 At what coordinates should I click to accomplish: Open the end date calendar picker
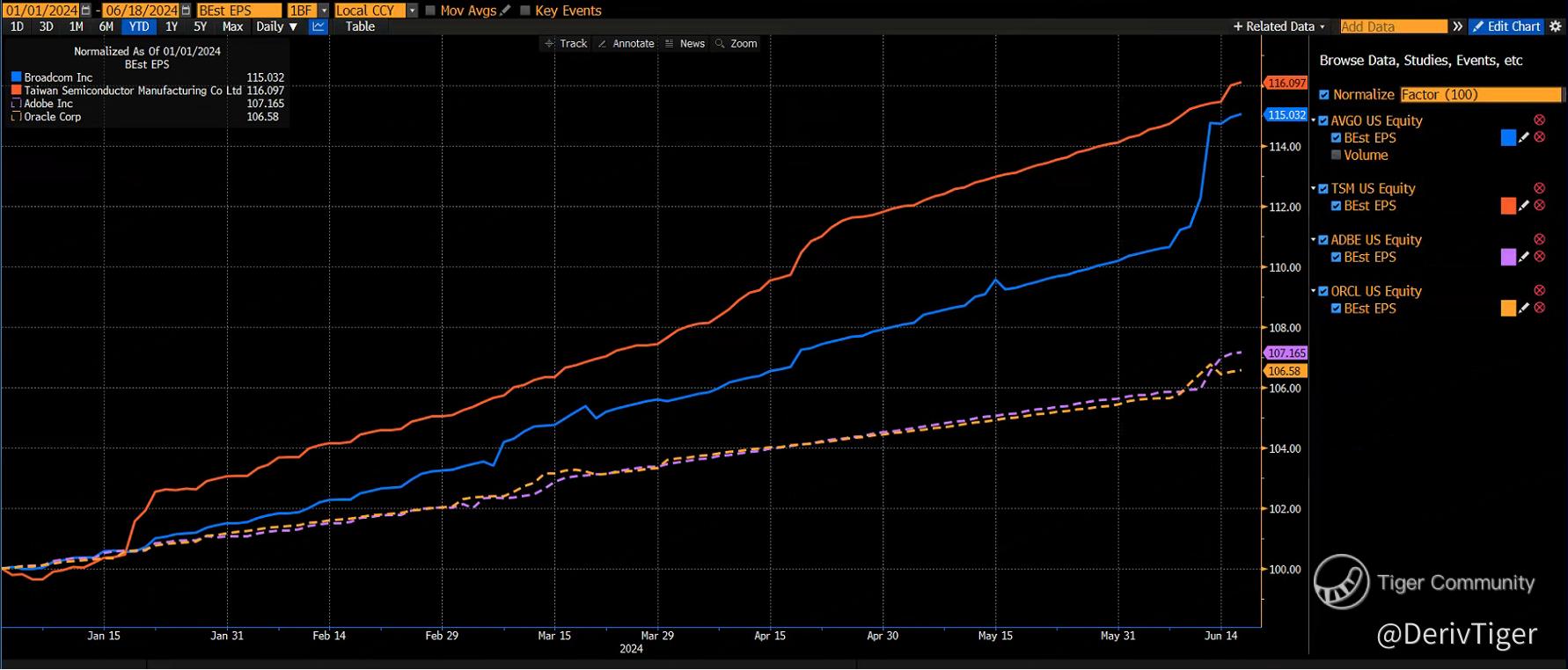pos(186,11)
